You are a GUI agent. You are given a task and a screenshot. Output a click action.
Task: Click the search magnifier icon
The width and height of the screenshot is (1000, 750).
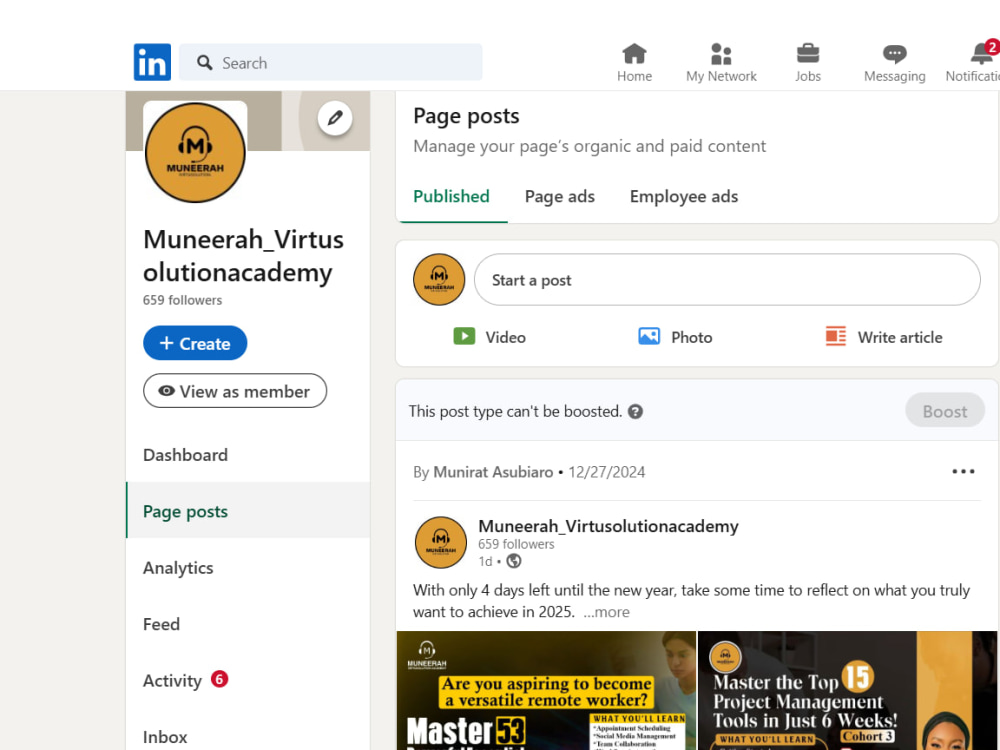[204, 62]
